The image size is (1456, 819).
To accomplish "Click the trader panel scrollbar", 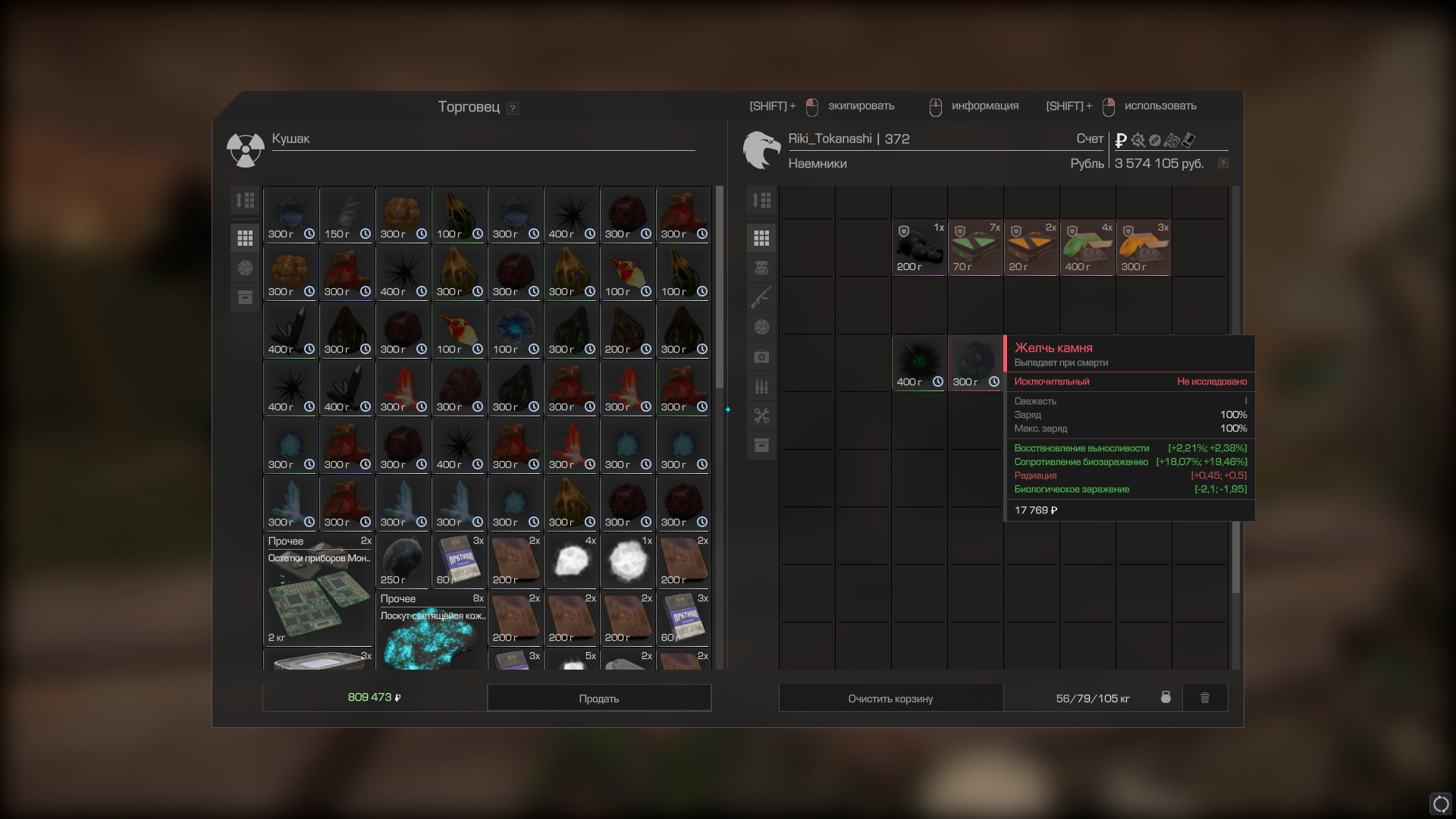I will pos(720,288).
